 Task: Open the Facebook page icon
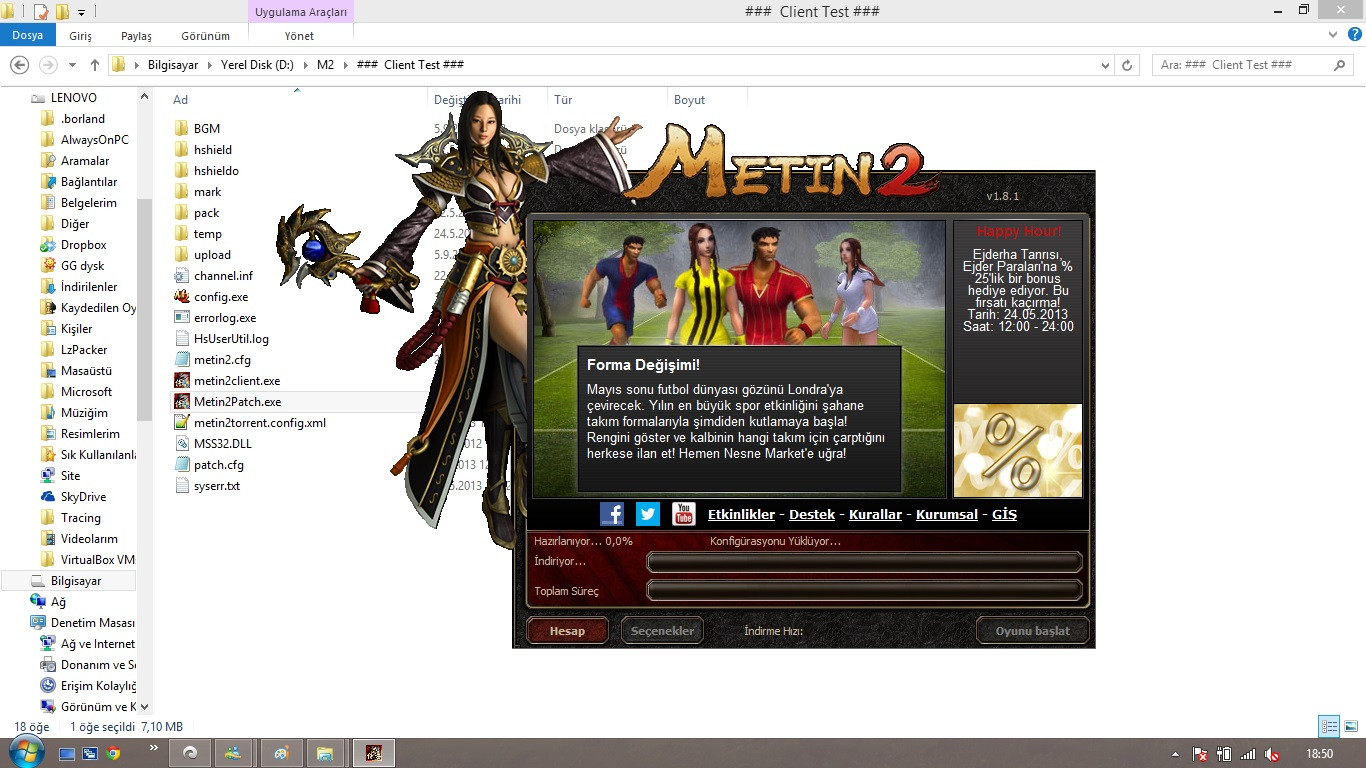pyautogui.click(x=611, y=513)
